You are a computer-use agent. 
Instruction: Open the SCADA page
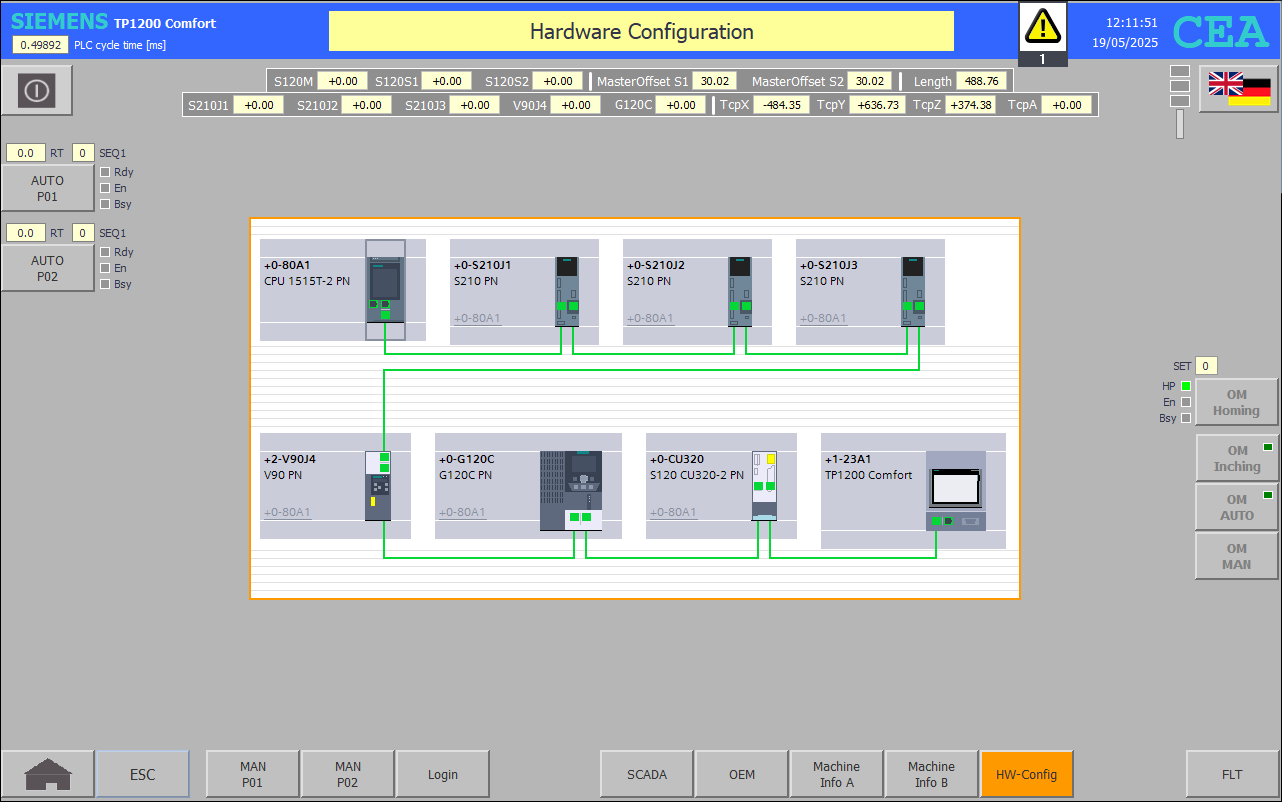pos(646,774)
